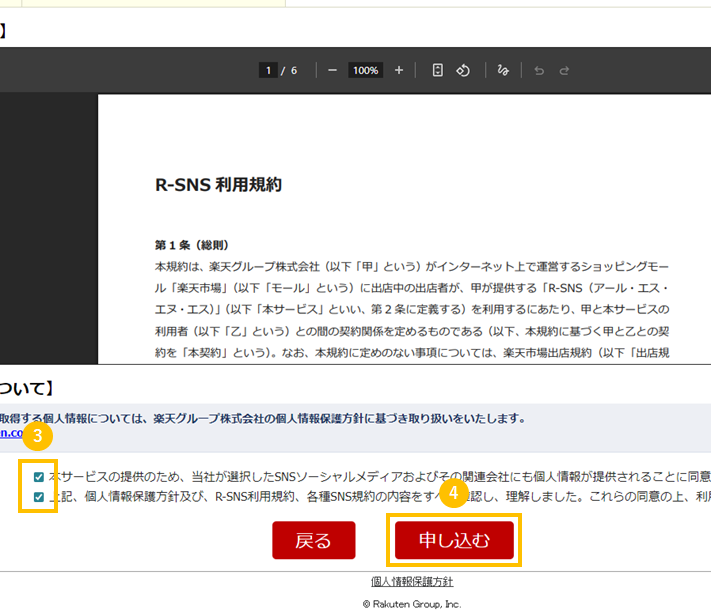The image size is (711, 613).
Task: Zoom out the PDF with minus icon
Action: [332, 71]
